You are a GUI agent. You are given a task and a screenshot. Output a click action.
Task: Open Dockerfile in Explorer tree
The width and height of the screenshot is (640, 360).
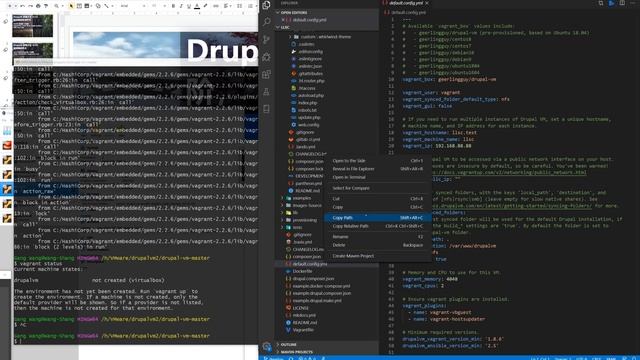coord(302,271)
